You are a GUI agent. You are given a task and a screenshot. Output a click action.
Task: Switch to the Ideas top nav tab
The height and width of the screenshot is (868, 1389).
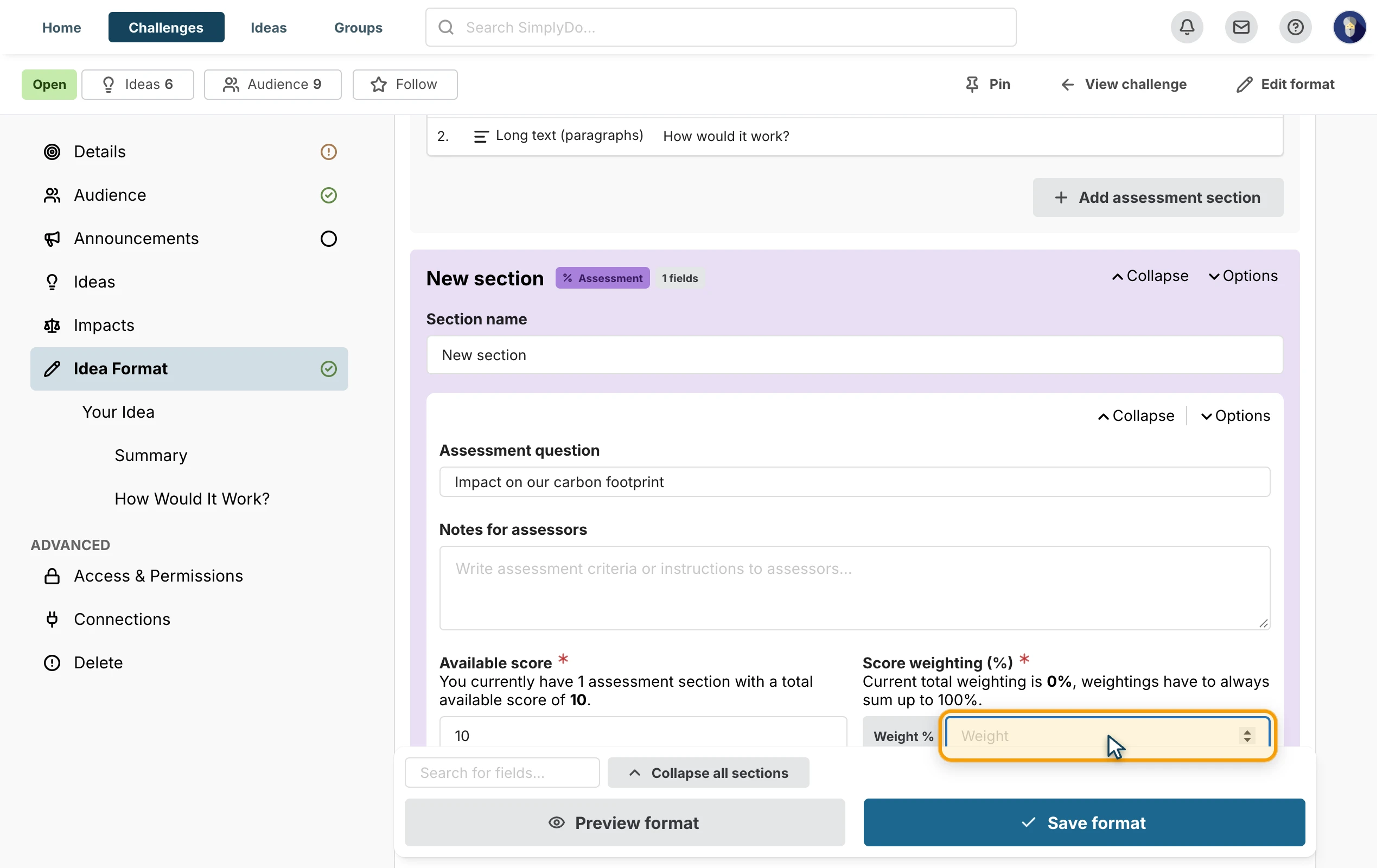click(x=268, y=27)
